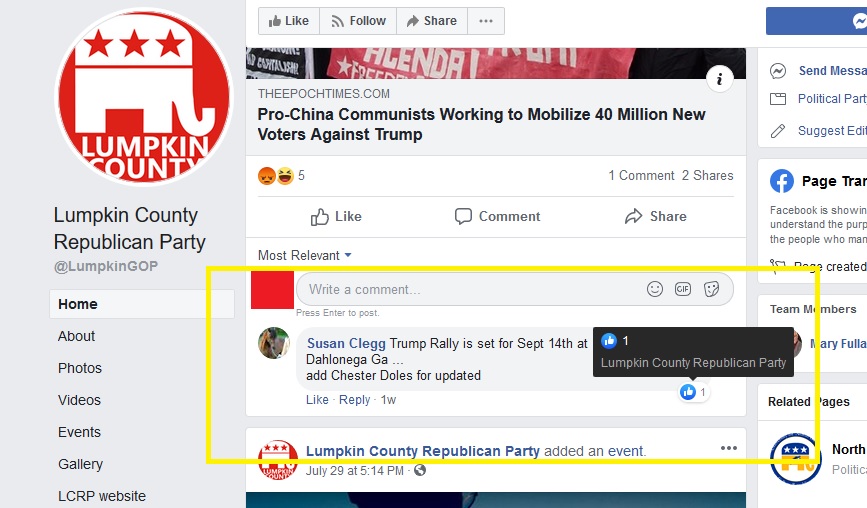Open the three-dot menu beside the Share button
The width and height of the screenshot is (867, 508).
click(486, 21)
